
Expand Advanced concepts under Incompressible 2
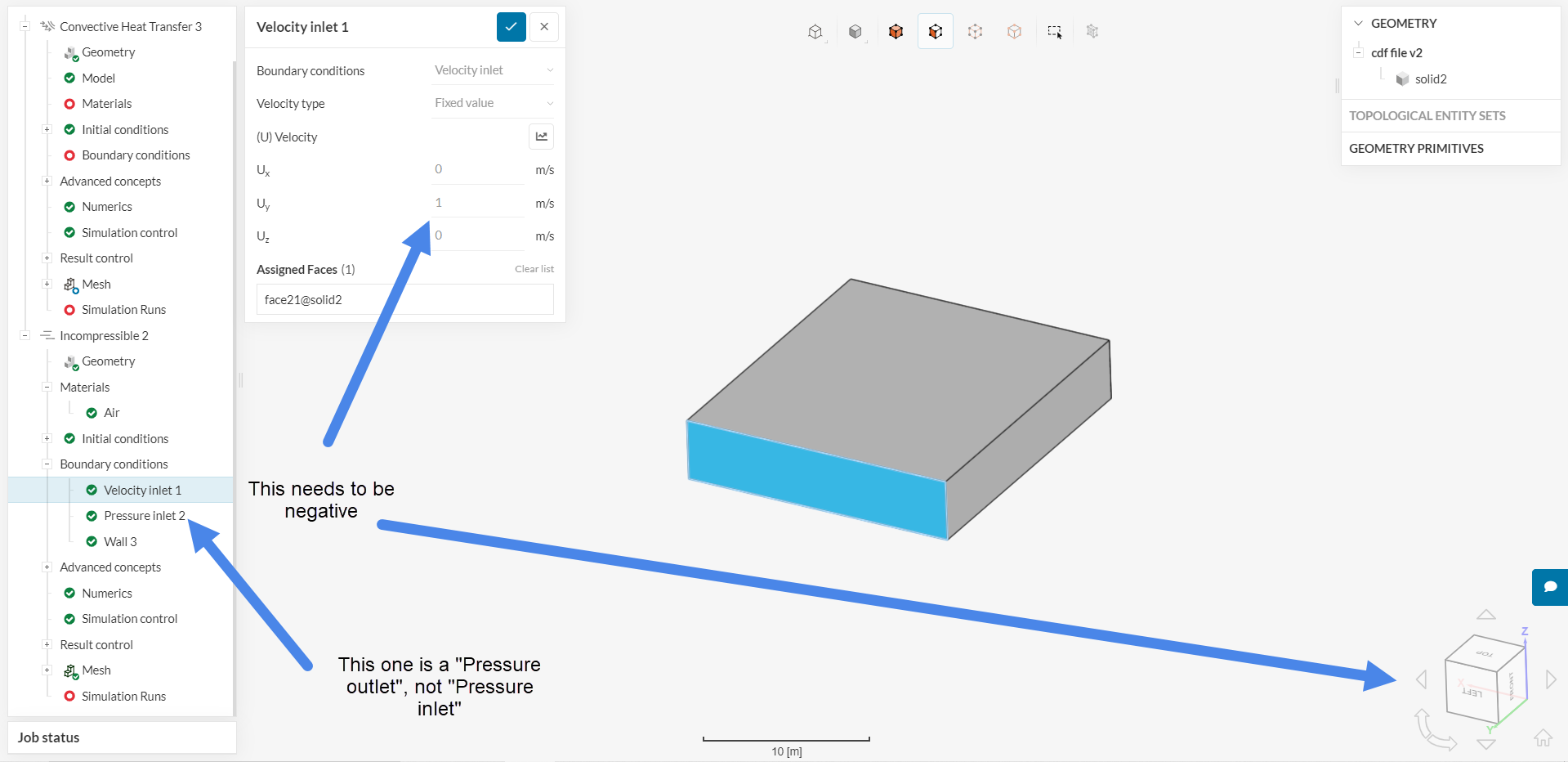[47, 567]
